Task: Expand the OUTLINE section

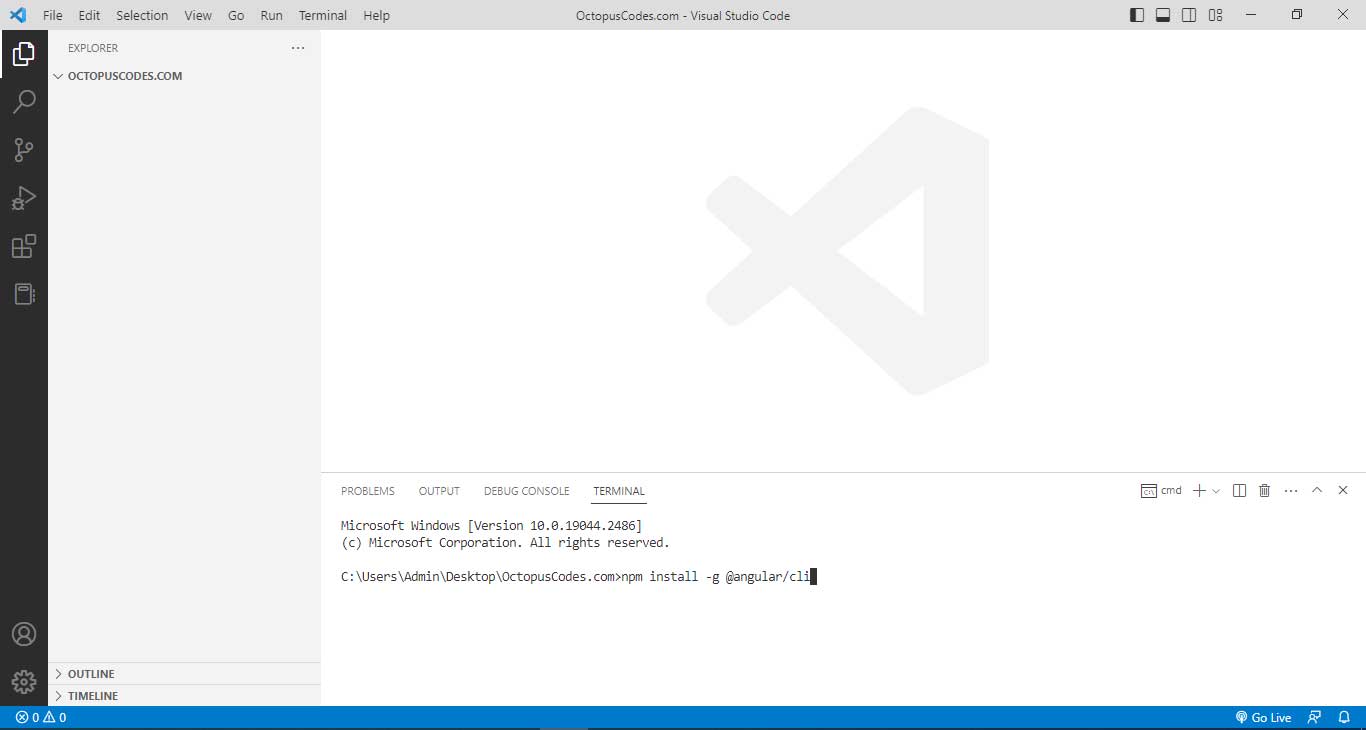Action: tap(91, 674)
